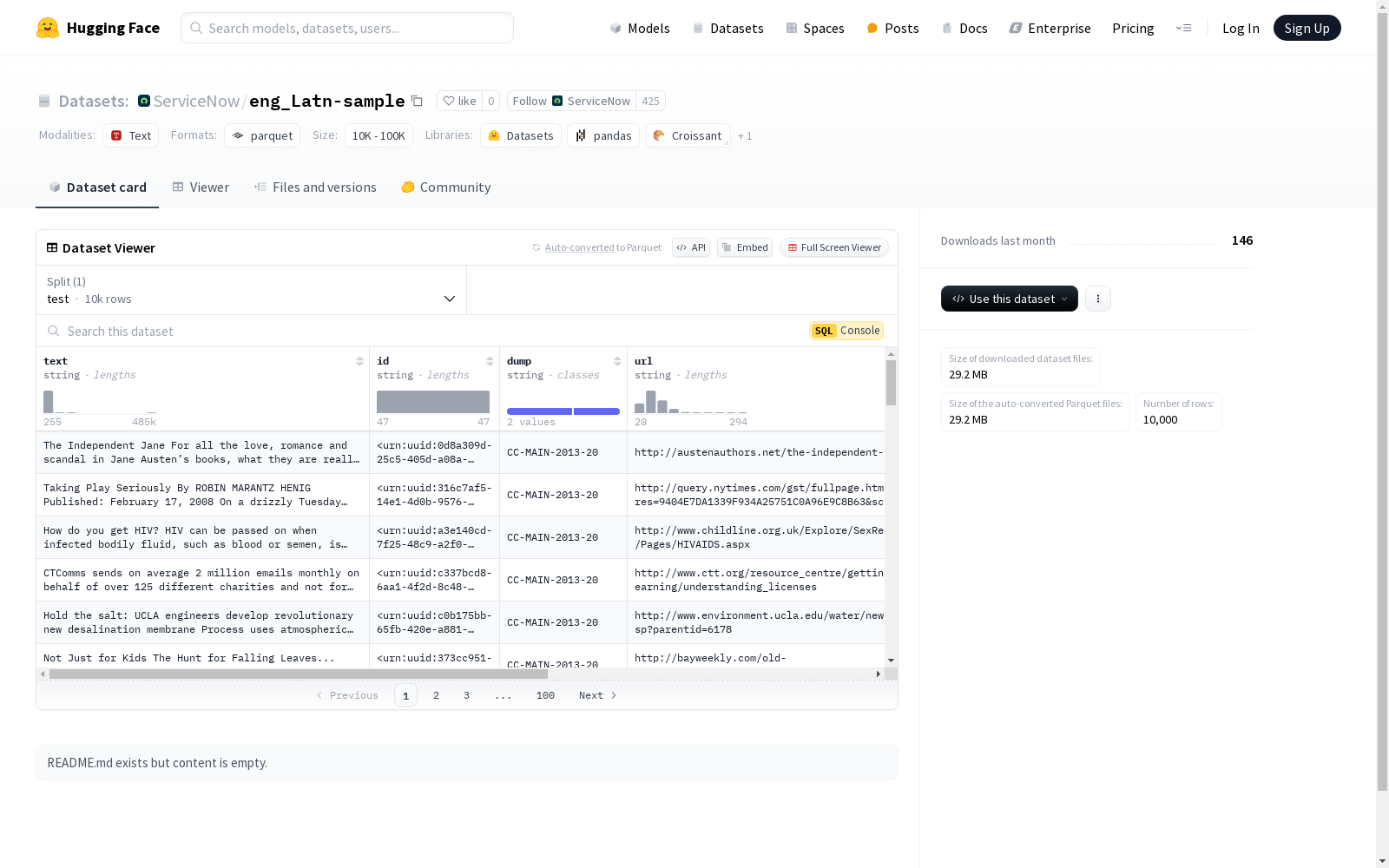The width and height of the screenshot is (1389, 868).
Task: Click the 425 followers count
Action: (650, 101)
